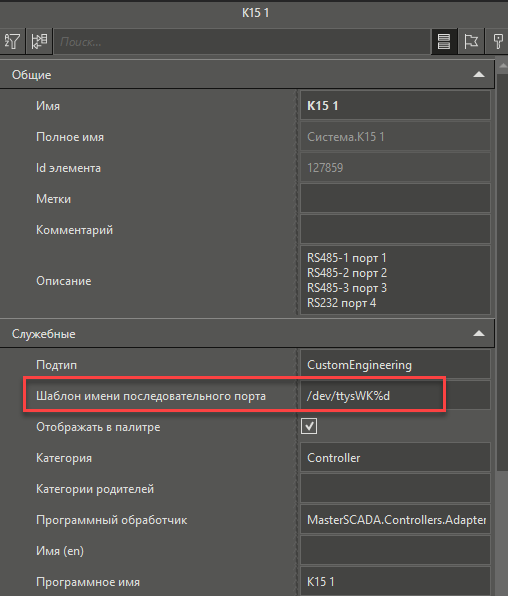Edit serial port template /dev/ttysWK%d
The height and width of the screenshot is (596, 508).
(395, 396)
